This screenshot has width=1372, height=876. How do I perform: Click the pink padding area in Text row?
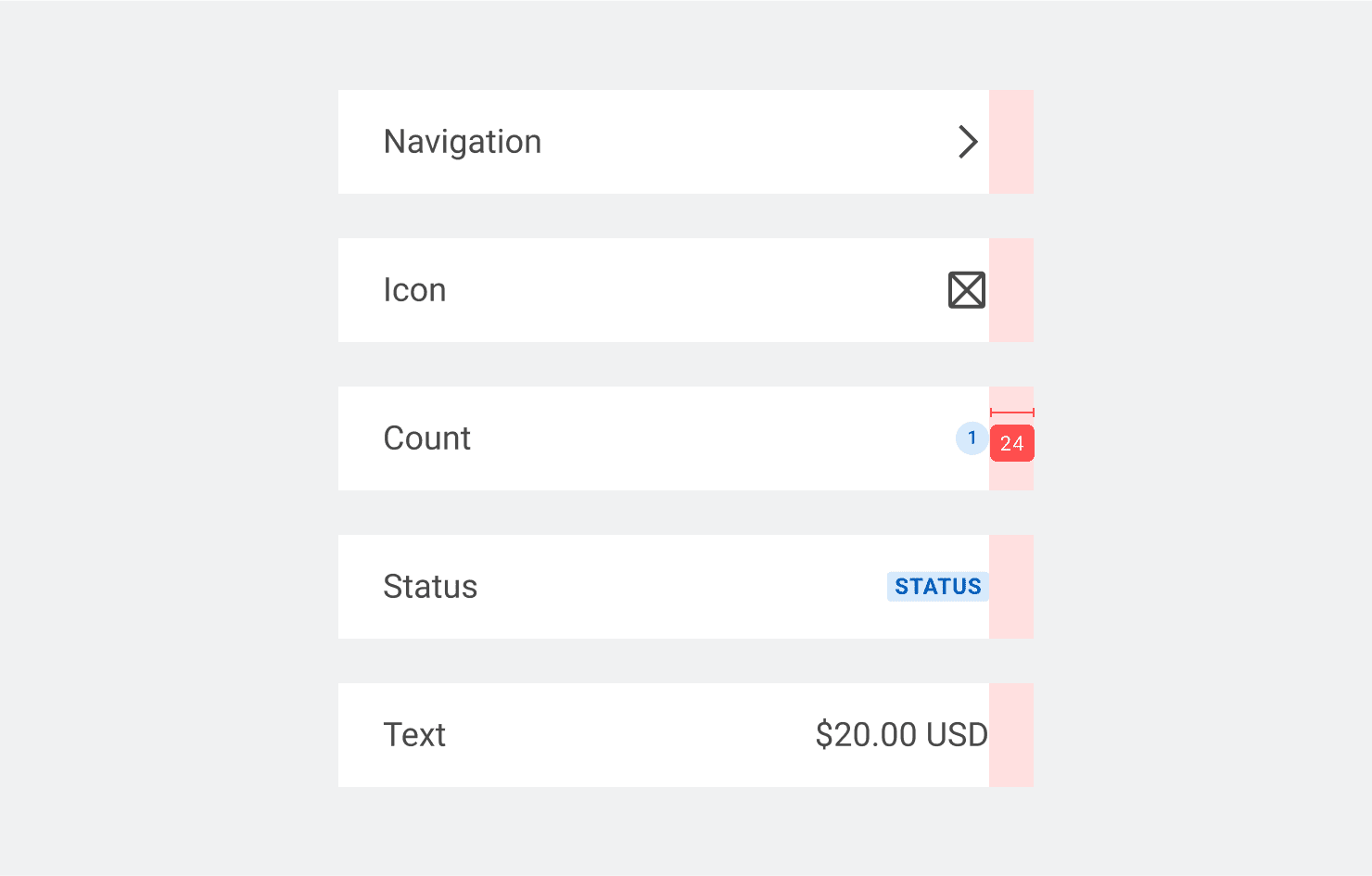[1011, 735]
